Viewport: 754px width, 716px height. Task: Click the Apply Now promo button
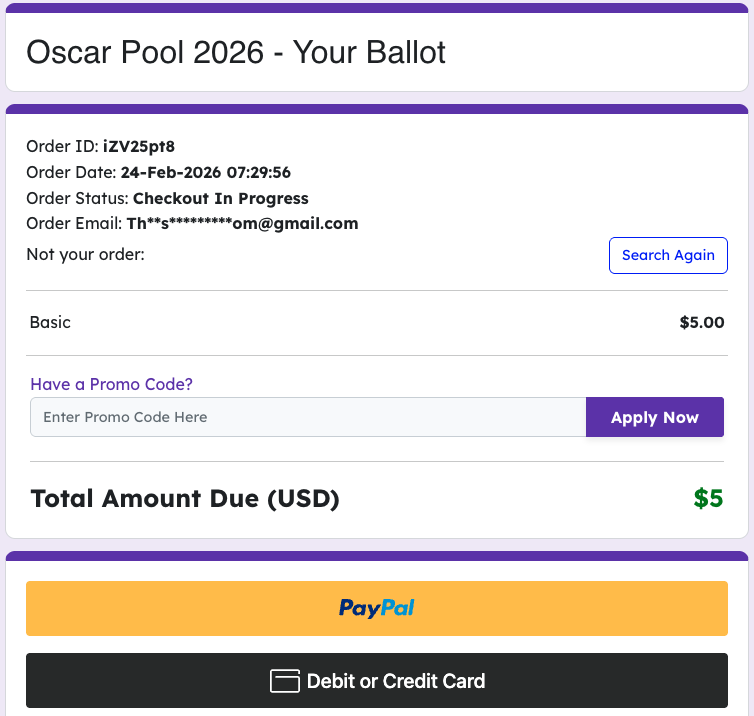(x=654, y=417)
